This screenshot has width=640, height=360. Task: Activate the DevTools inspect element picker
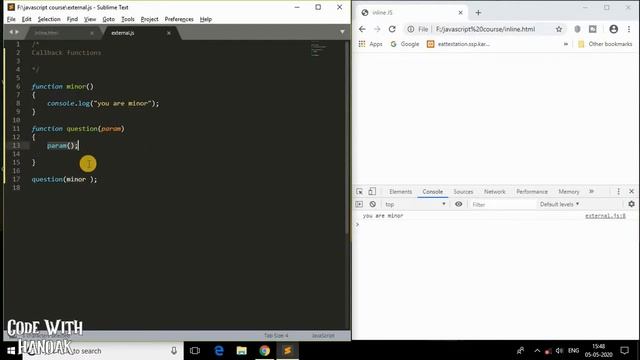(x=360, y=191)
